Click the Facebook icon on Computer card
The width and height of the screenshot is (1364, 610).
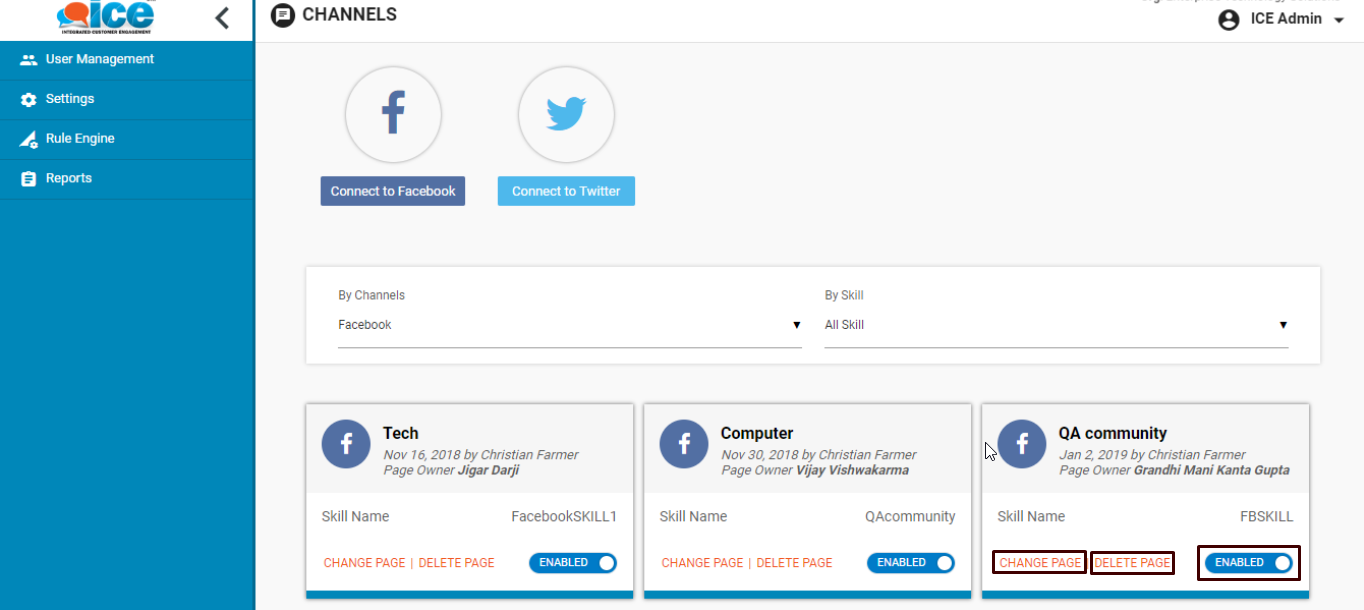click(x=684, y=443)
